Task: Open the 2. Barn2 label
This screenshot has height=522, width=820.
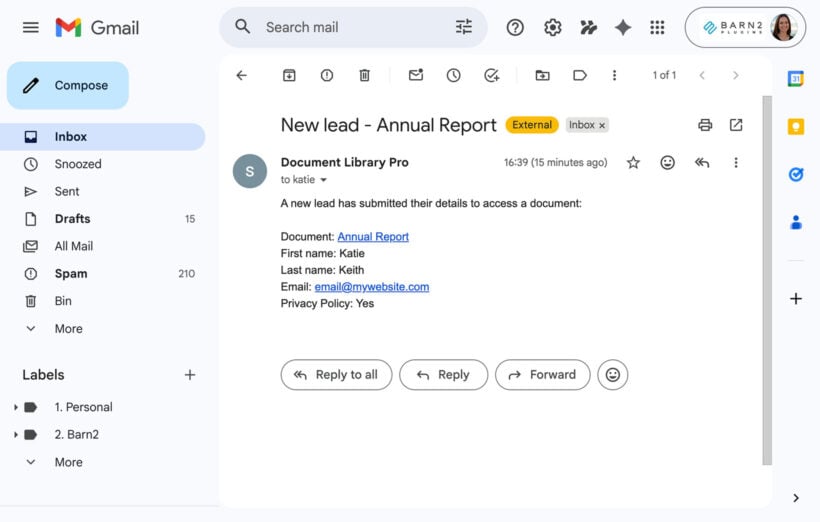Action: click(x=77, y=435)
